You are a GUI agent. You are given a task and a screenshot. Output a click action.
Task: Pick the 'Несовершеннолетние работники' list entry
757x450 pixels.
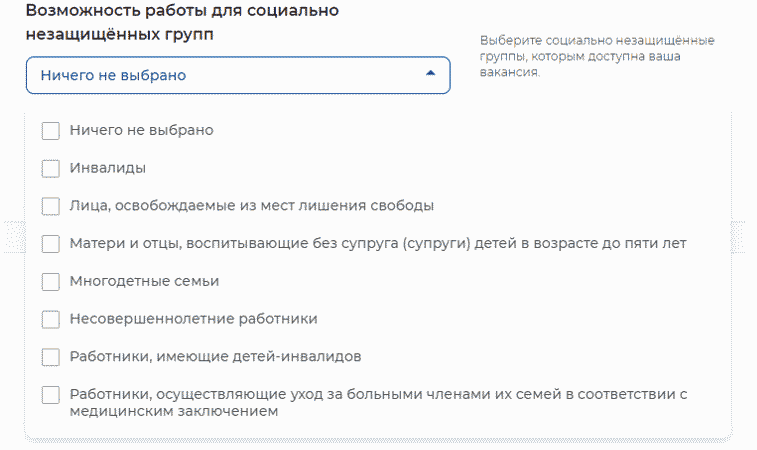[x=193, y=320]
